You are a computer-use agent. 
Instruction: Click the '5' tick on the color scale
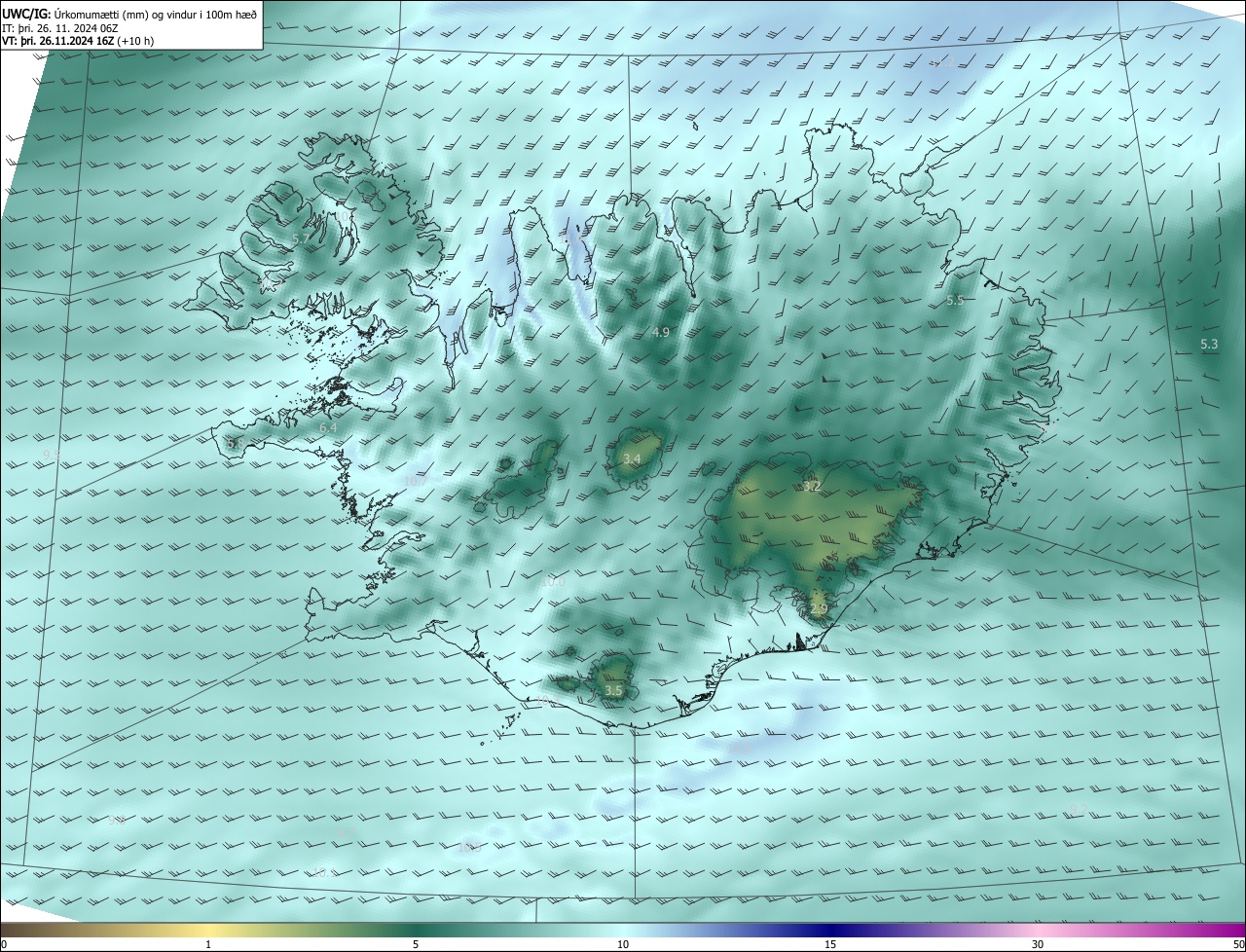[416, 944]
